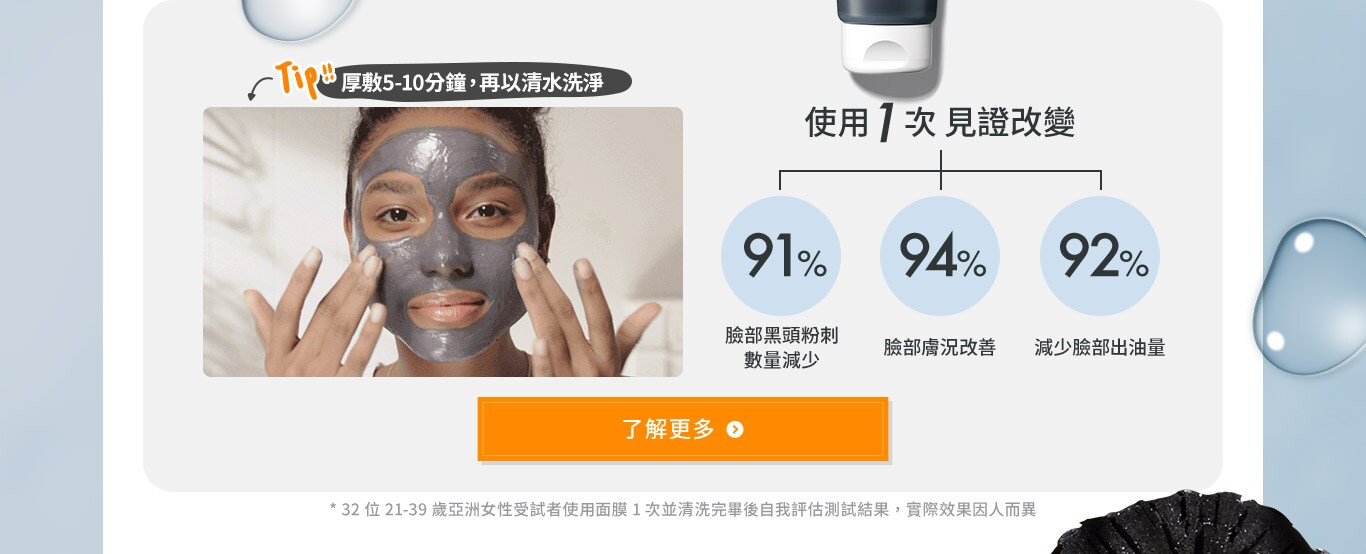This screenshot has width=1366, height=554.
Task: Click the 使用1次 見證改變 heading
Action: pos(940,123)
